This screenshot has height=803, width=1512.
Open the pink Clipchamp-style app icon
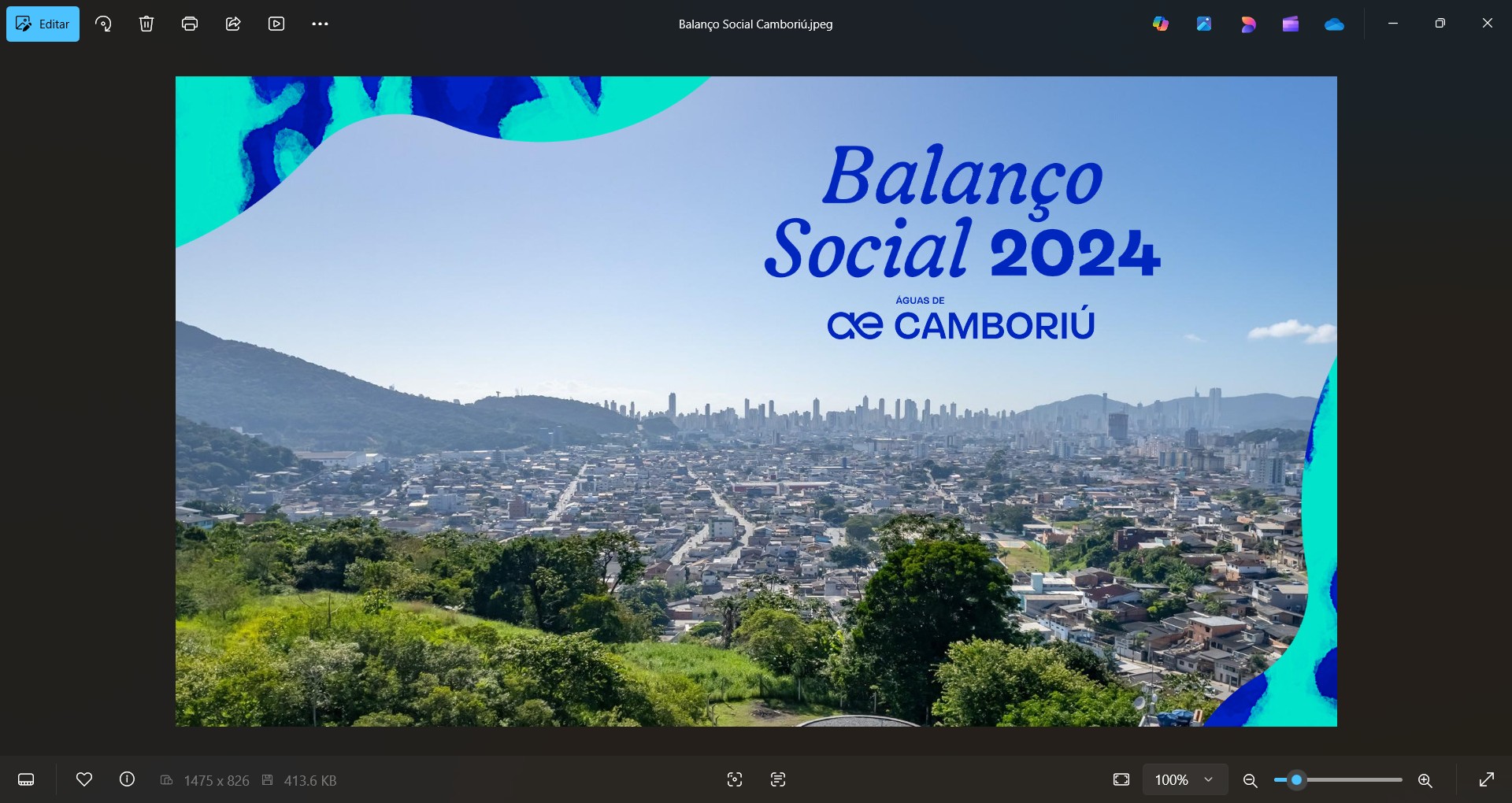pos(1247,24)
